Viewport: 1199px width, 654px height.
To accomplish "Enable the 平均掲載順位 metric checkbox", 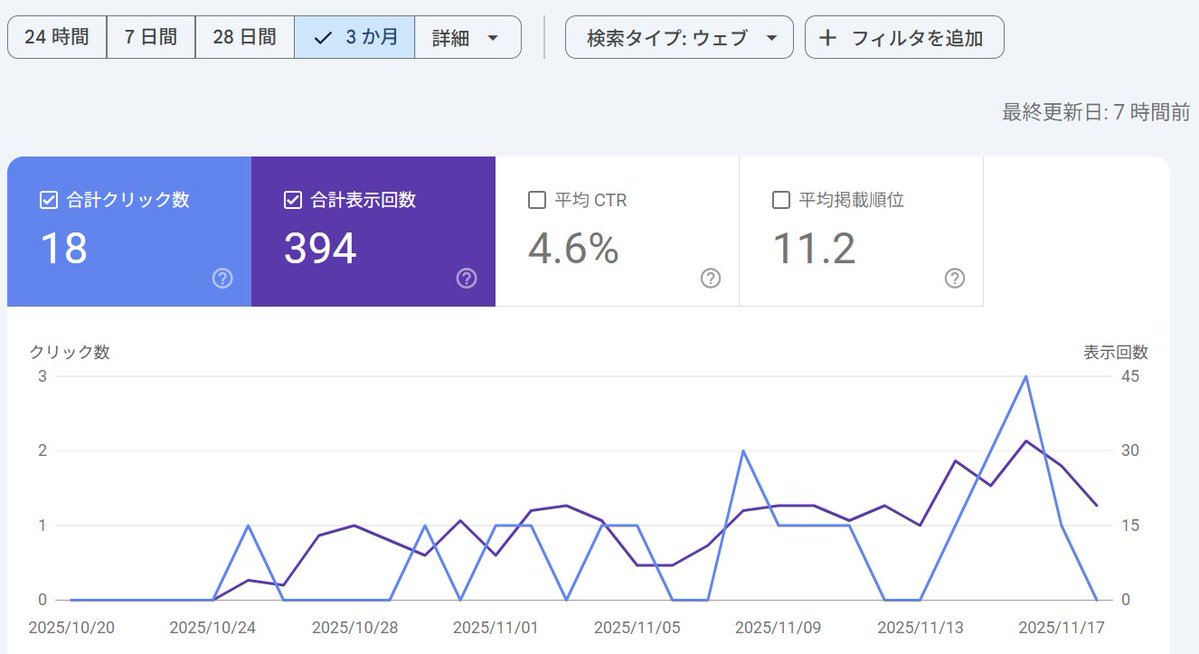I will pos(780,199).
